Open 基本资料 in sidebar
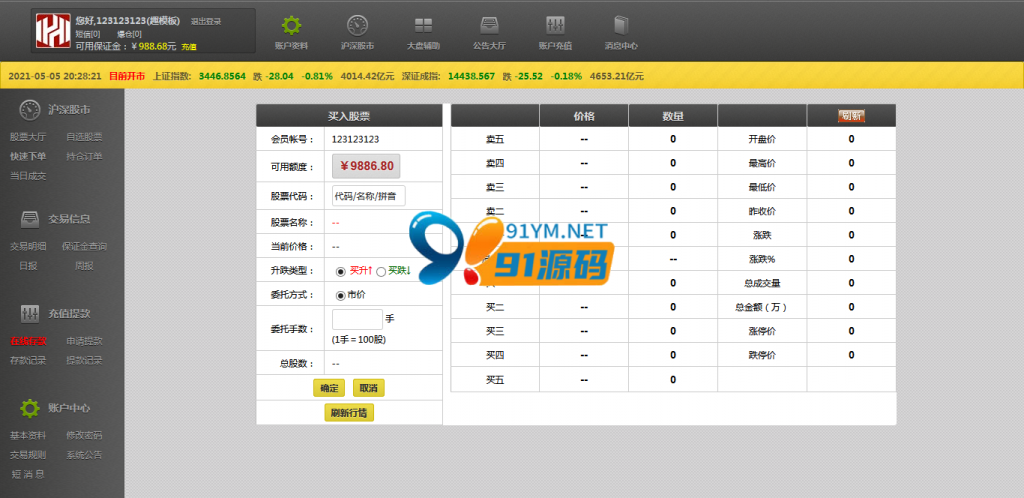The width and height of the screenshot is (1024, 498). [28, 435]
